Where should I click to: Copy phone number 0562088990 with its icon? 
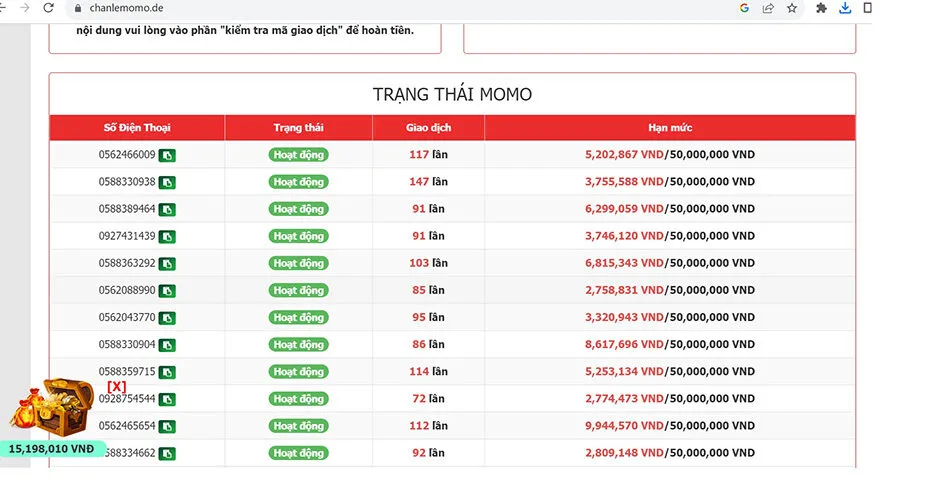167,291
